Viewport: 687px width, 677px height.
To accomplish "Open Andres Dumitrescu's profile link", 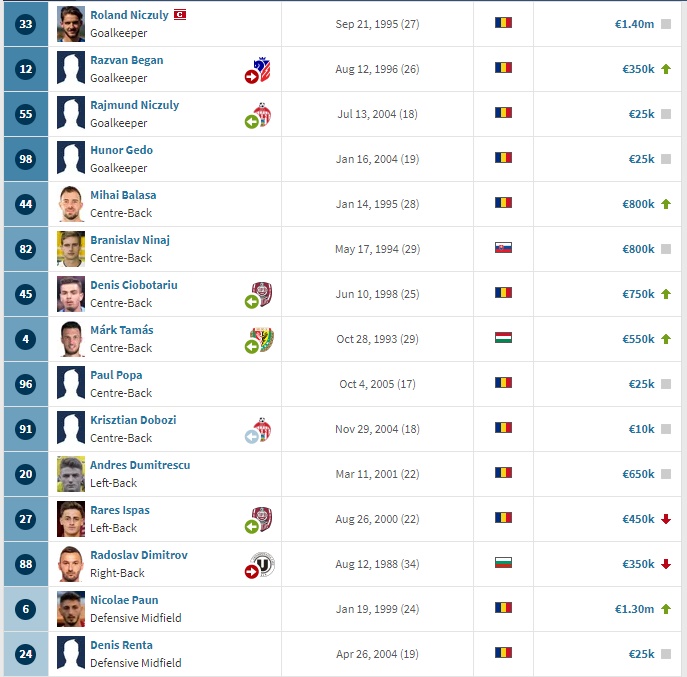I will 140,465.
